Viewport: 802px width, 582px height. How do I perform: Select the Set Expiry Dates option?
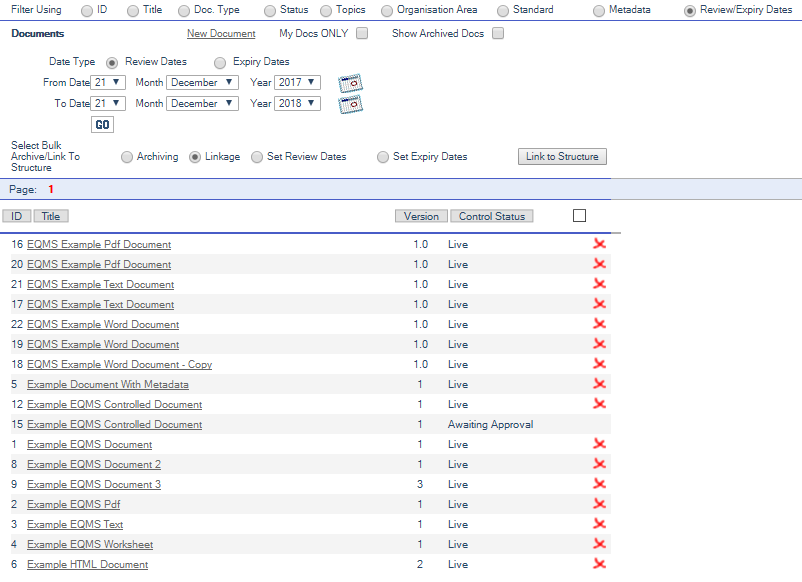[x=383, y=158]
